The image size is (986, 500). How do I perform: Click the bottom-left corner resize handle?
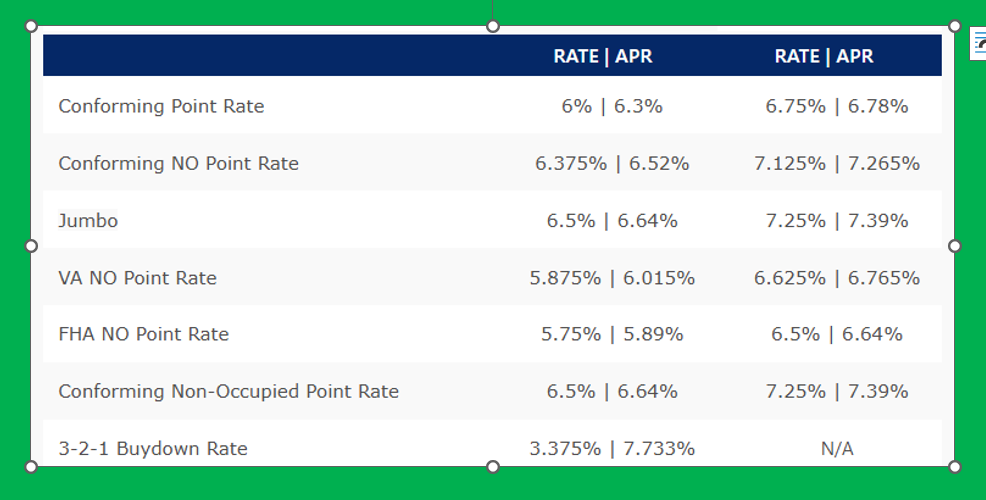tap(31, 466)
